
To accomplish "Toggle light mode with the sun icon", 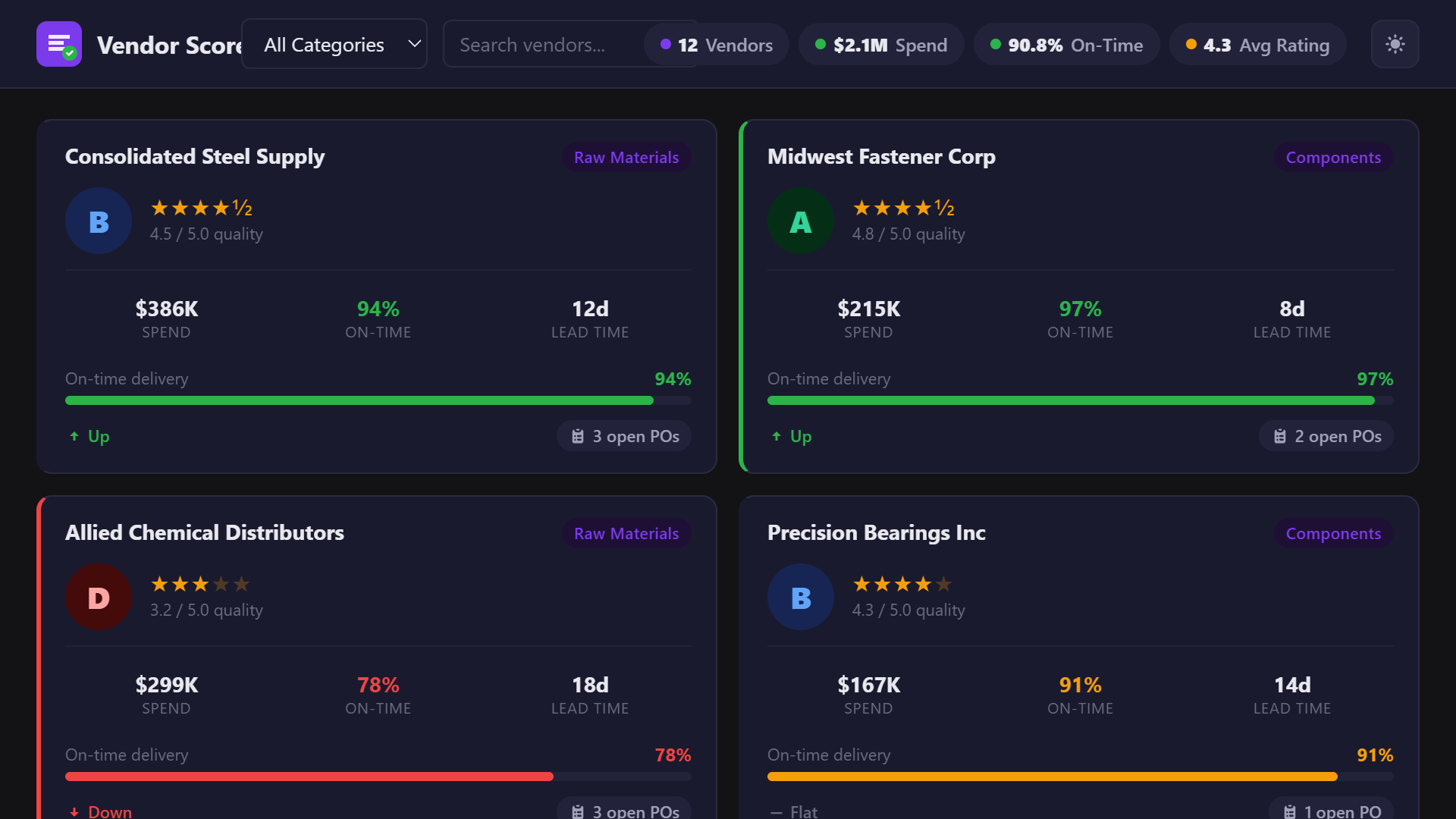I will click(1395, 44).
